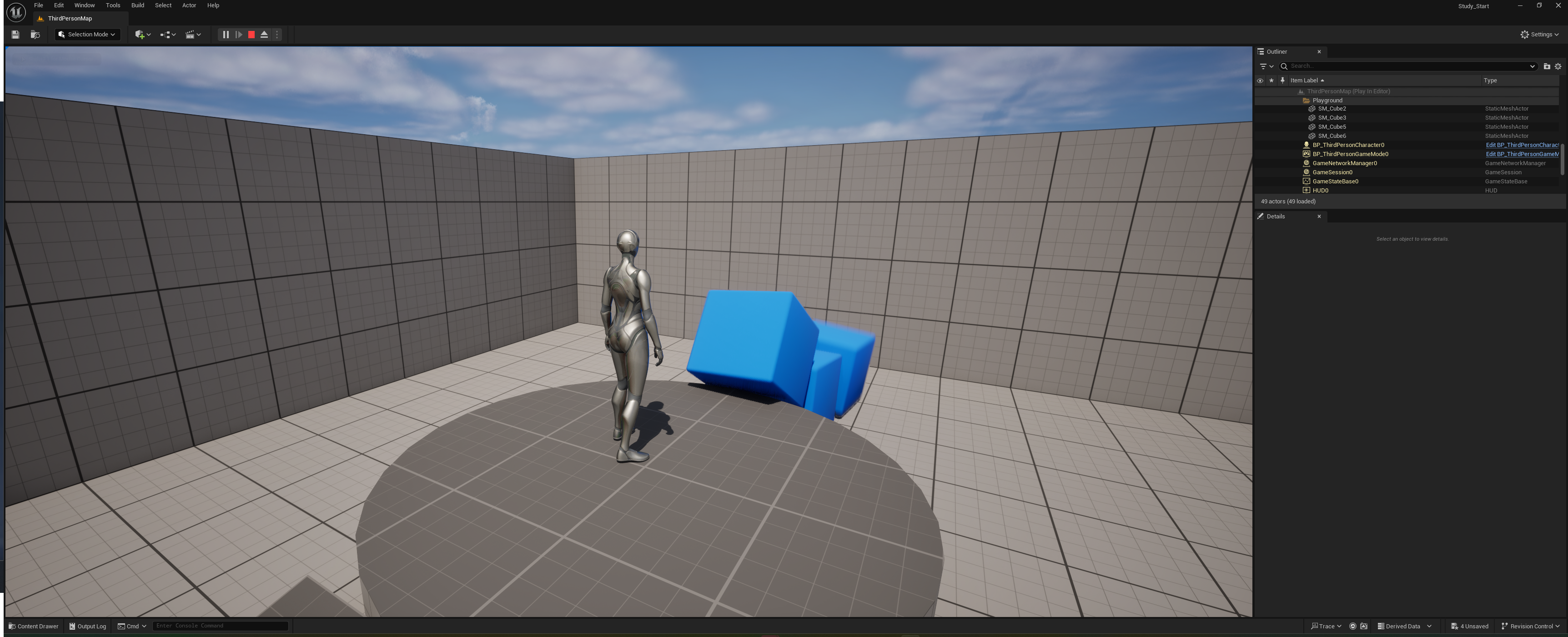
Task: Click the console command input field
Action: pos(220,626)
